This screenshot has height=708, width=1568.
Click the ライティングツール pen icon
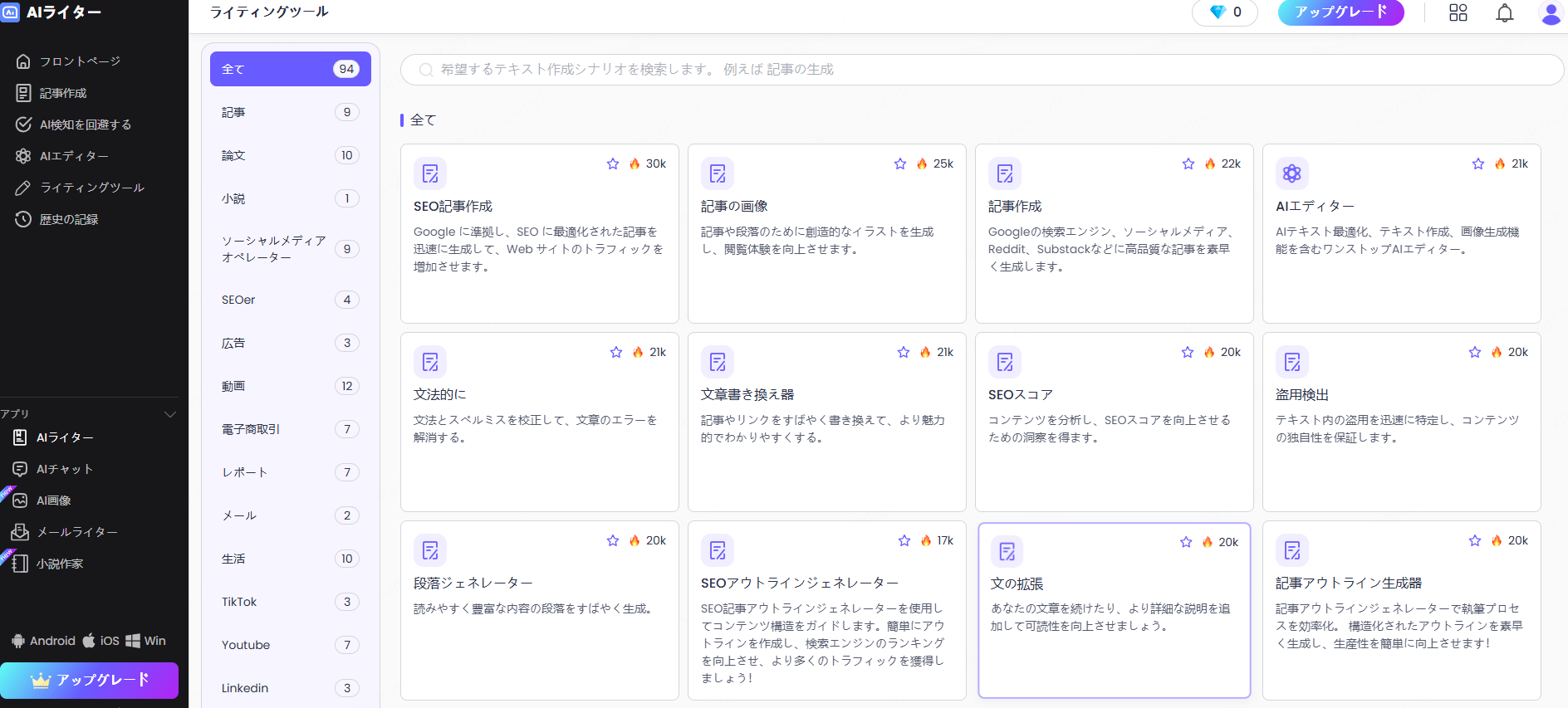pos(23,188)
